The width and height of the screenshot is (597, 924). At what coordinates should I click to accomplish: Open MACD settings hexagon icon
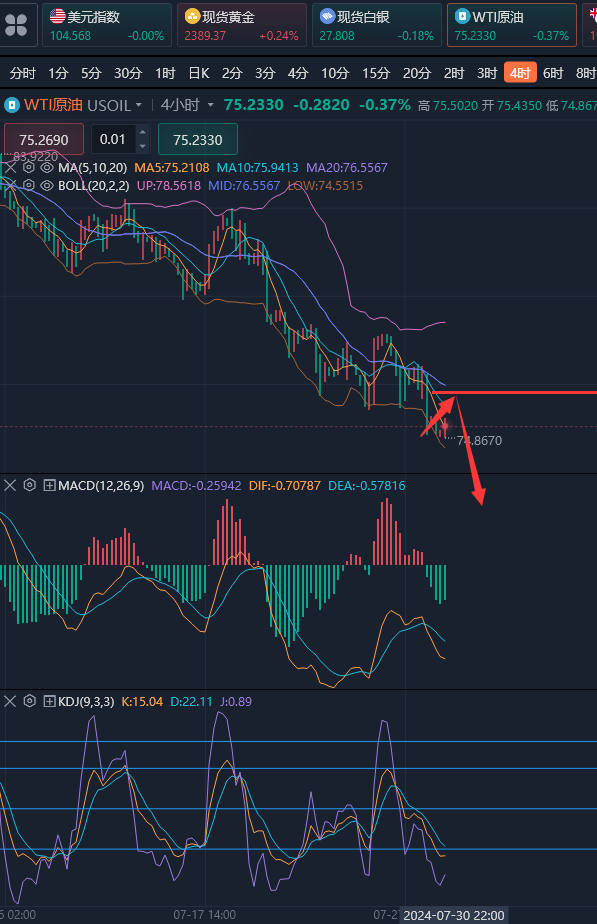pyautogui.click(x=29, y=485)
